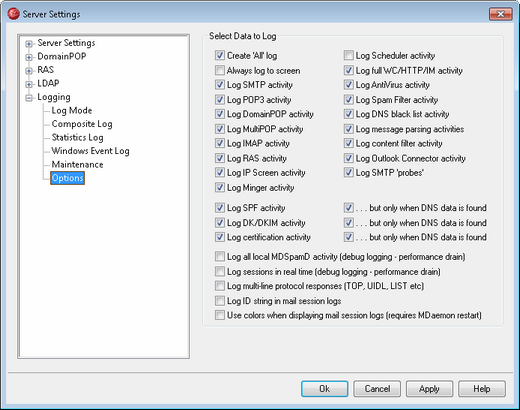Enable Use colors when displaying session logs

[220, 315]
